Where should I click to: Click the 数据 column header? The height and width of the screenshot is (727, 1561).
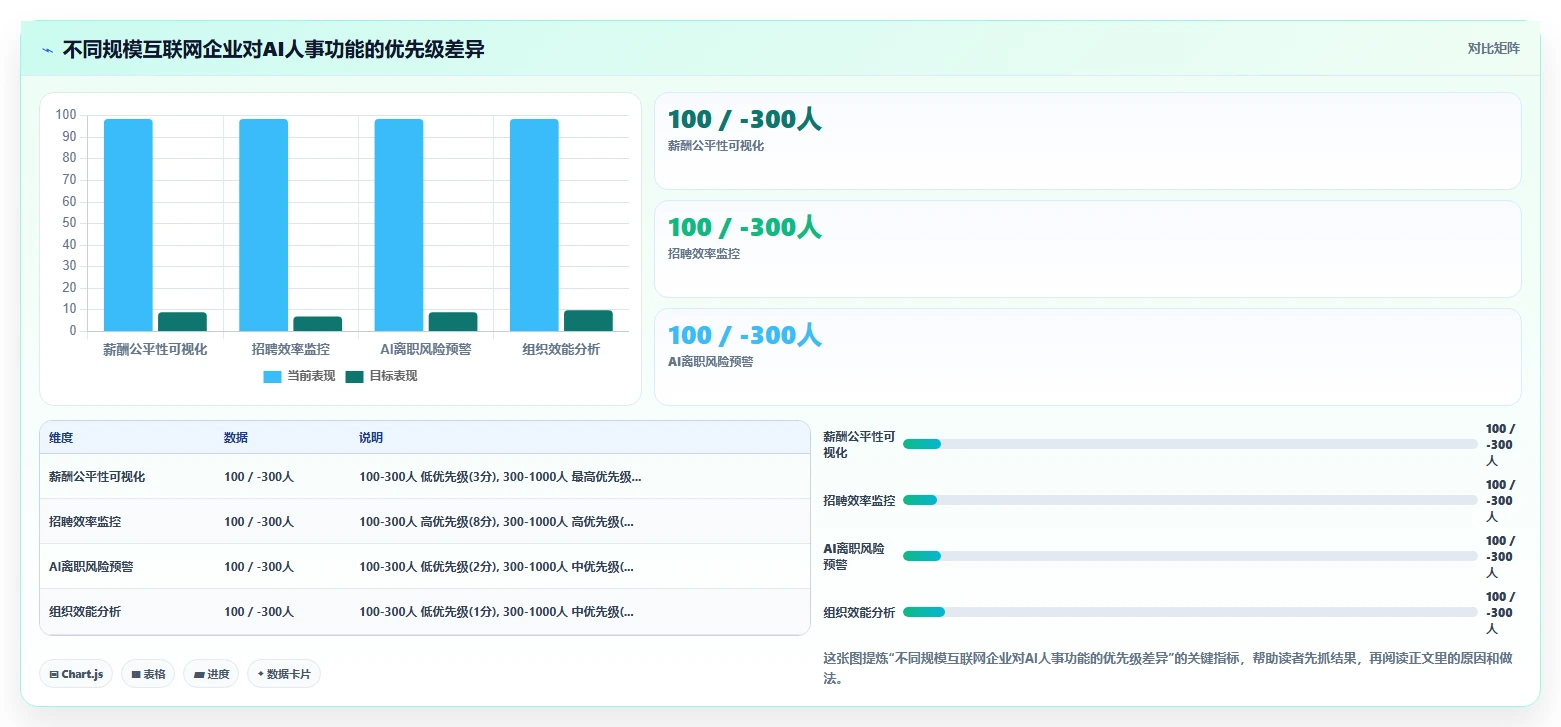pyautogui.click(x=236, y=438)
